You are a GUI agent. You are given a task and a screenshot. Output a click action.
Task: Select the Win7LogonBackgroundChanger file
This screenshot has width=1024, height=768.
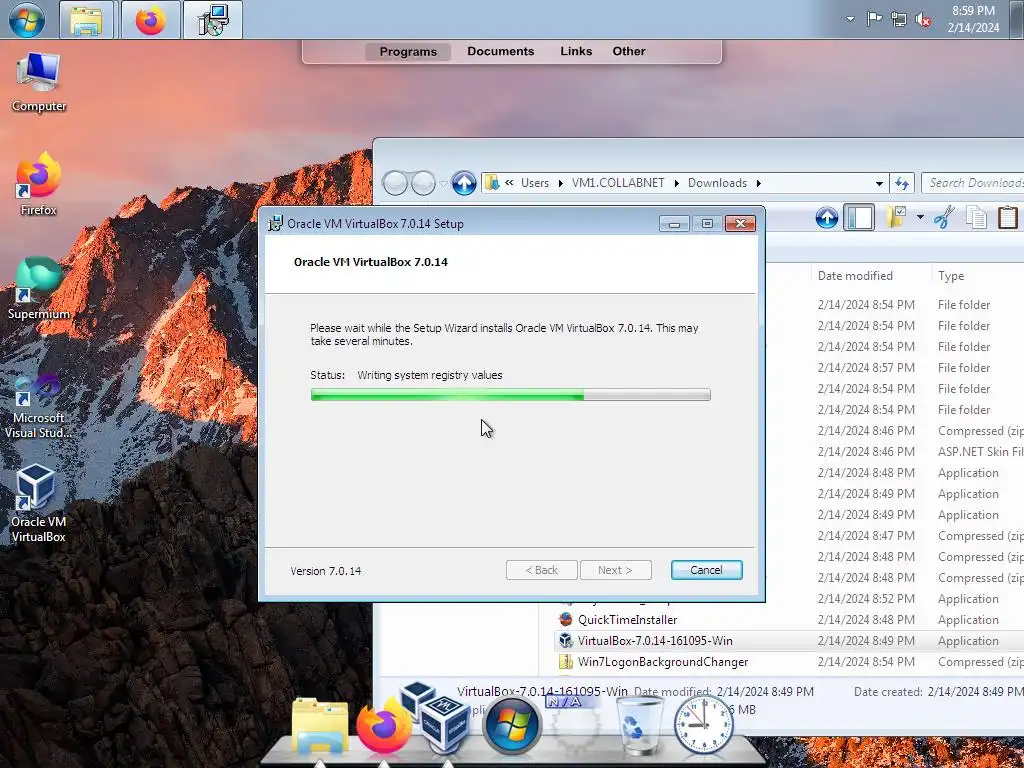point(663,662)
